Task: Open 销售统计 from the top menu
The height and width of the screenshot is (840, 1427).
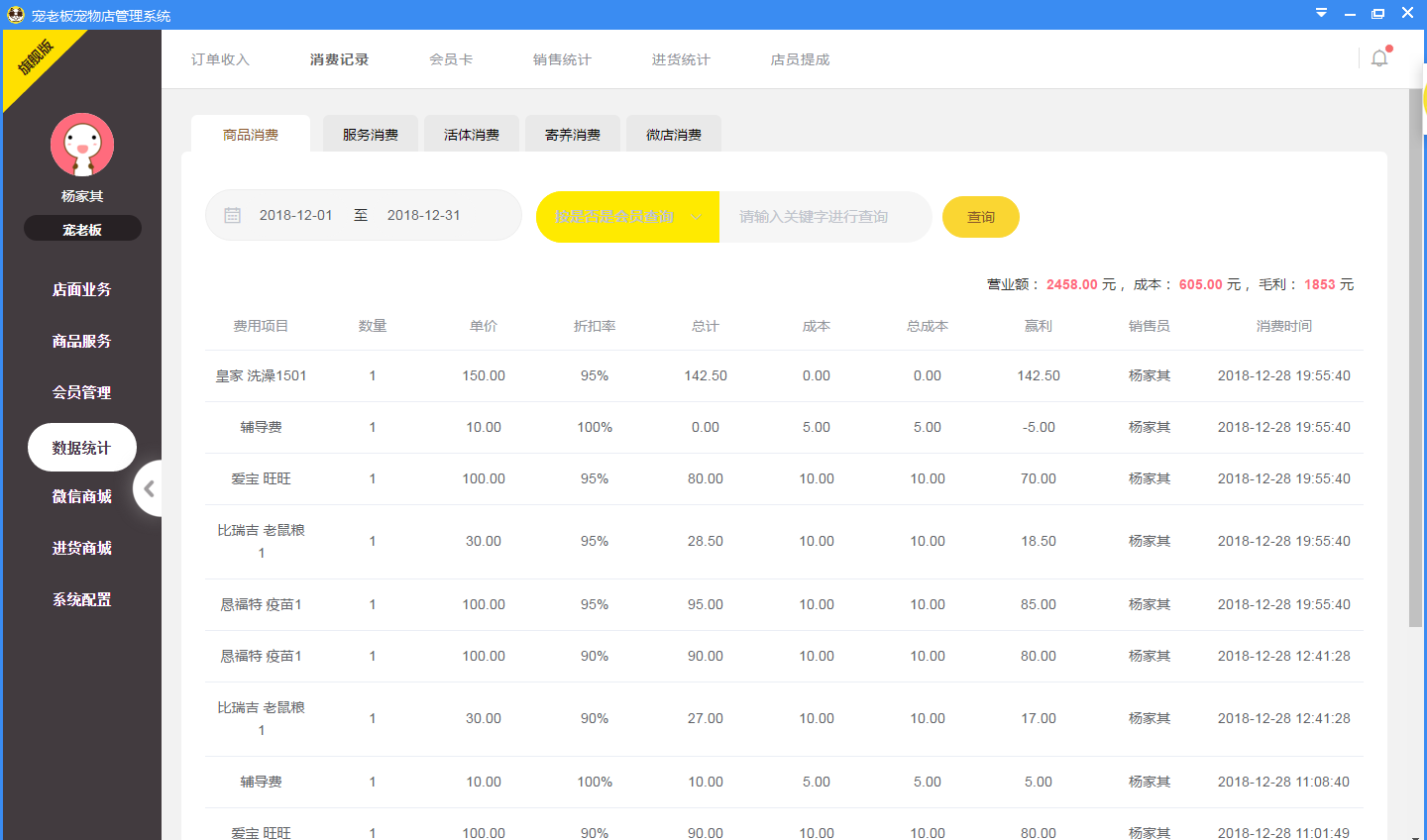Action: click(x=561, y=59)
